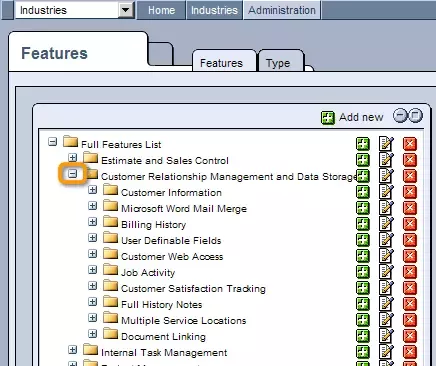Add child under Customer Information
The width and height of the screenshot is (436, 366).
click(x=363, y=192)
